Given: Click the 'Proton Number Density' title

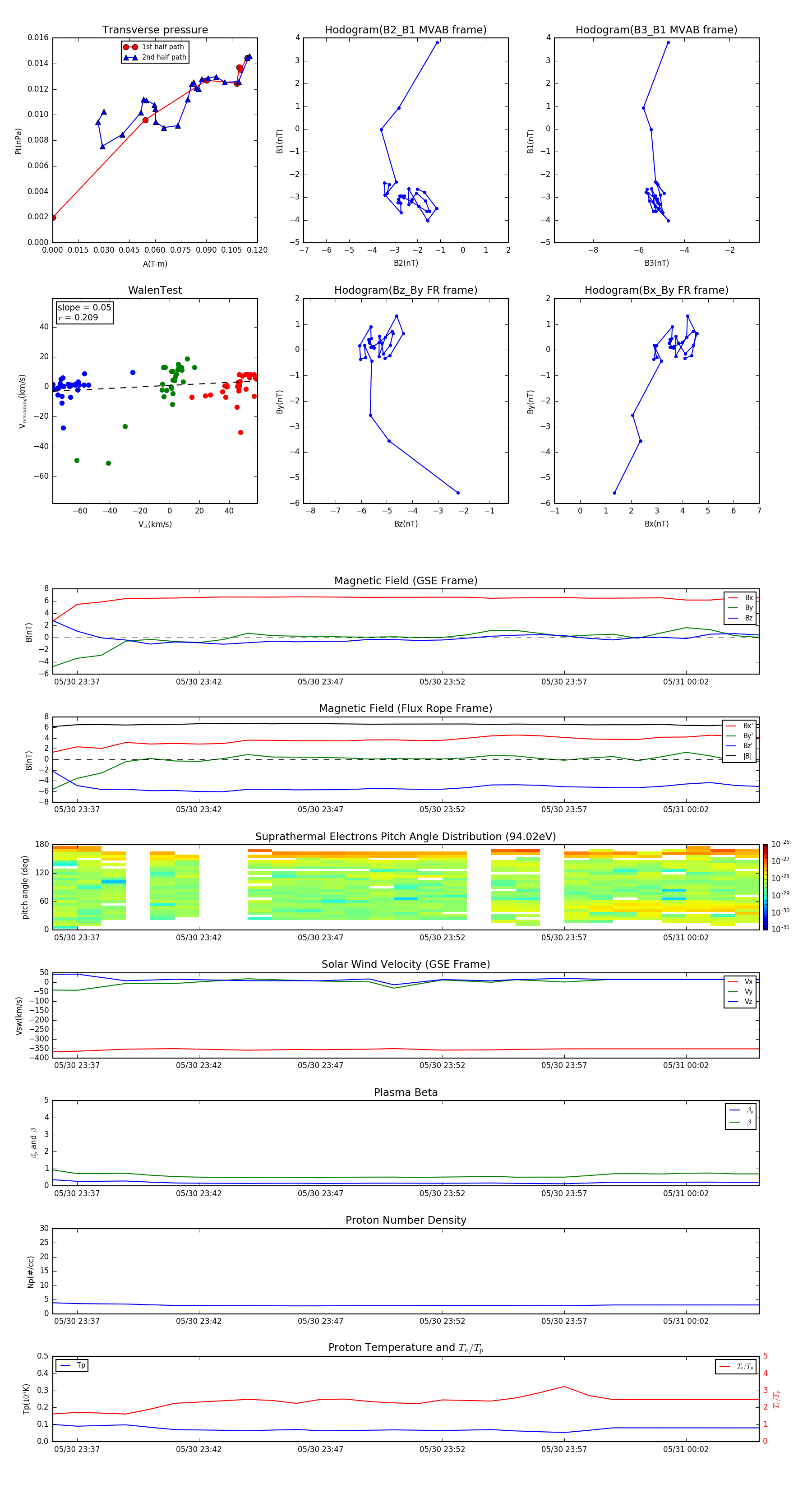Looking at the screenshot, I should 406,1220.
